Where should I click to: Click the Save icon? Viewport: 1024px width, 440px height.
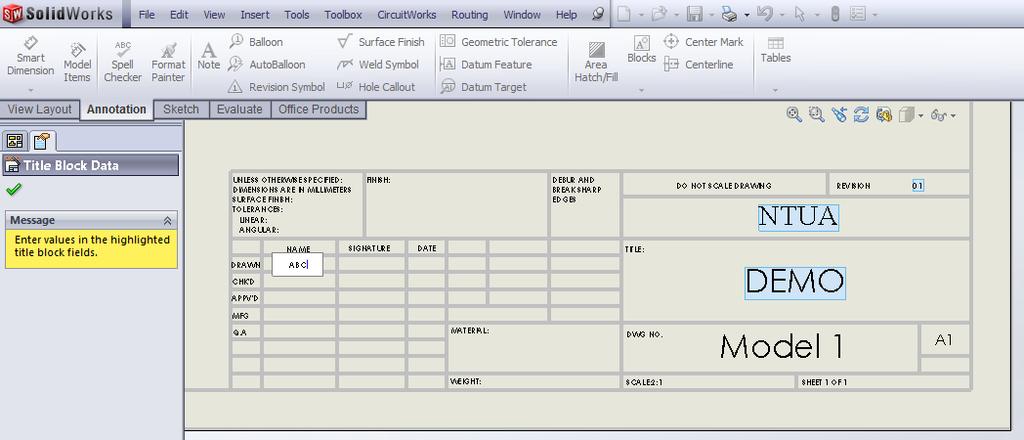695,14
